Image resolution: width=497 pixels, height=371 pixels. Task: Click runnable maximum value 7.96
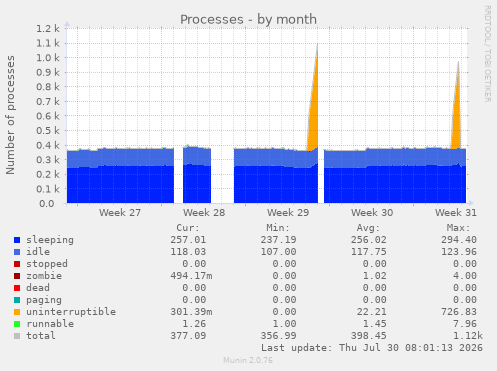pos(465,324)
